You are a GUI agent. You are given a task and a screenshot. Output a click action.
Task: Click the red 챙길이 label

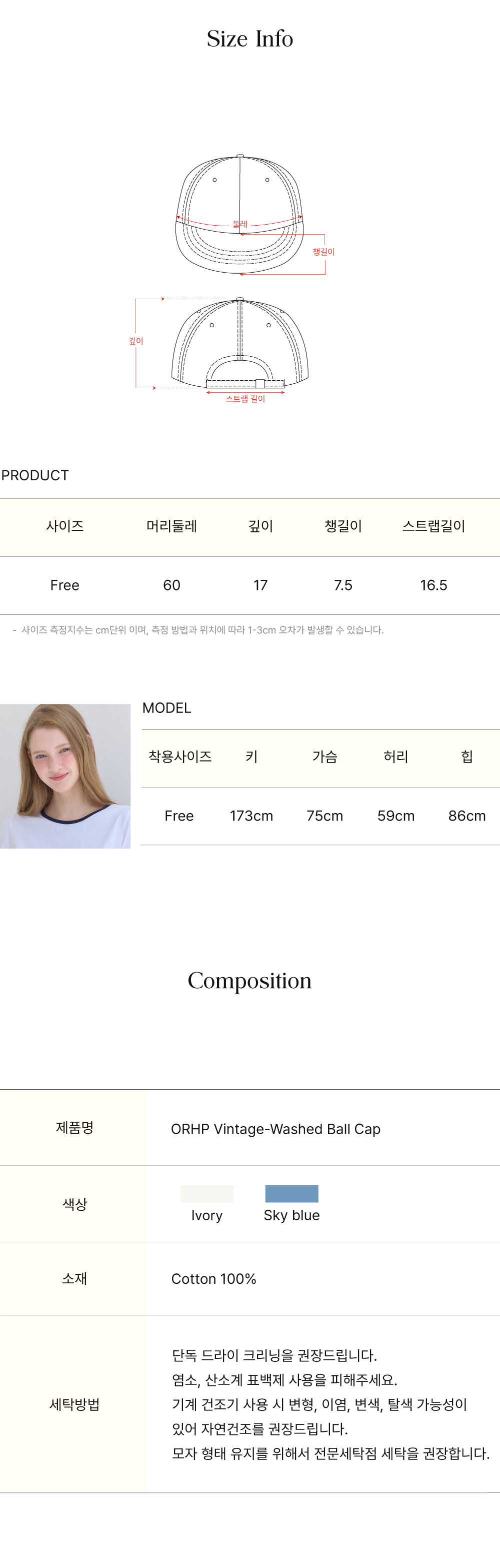(323, 251)
